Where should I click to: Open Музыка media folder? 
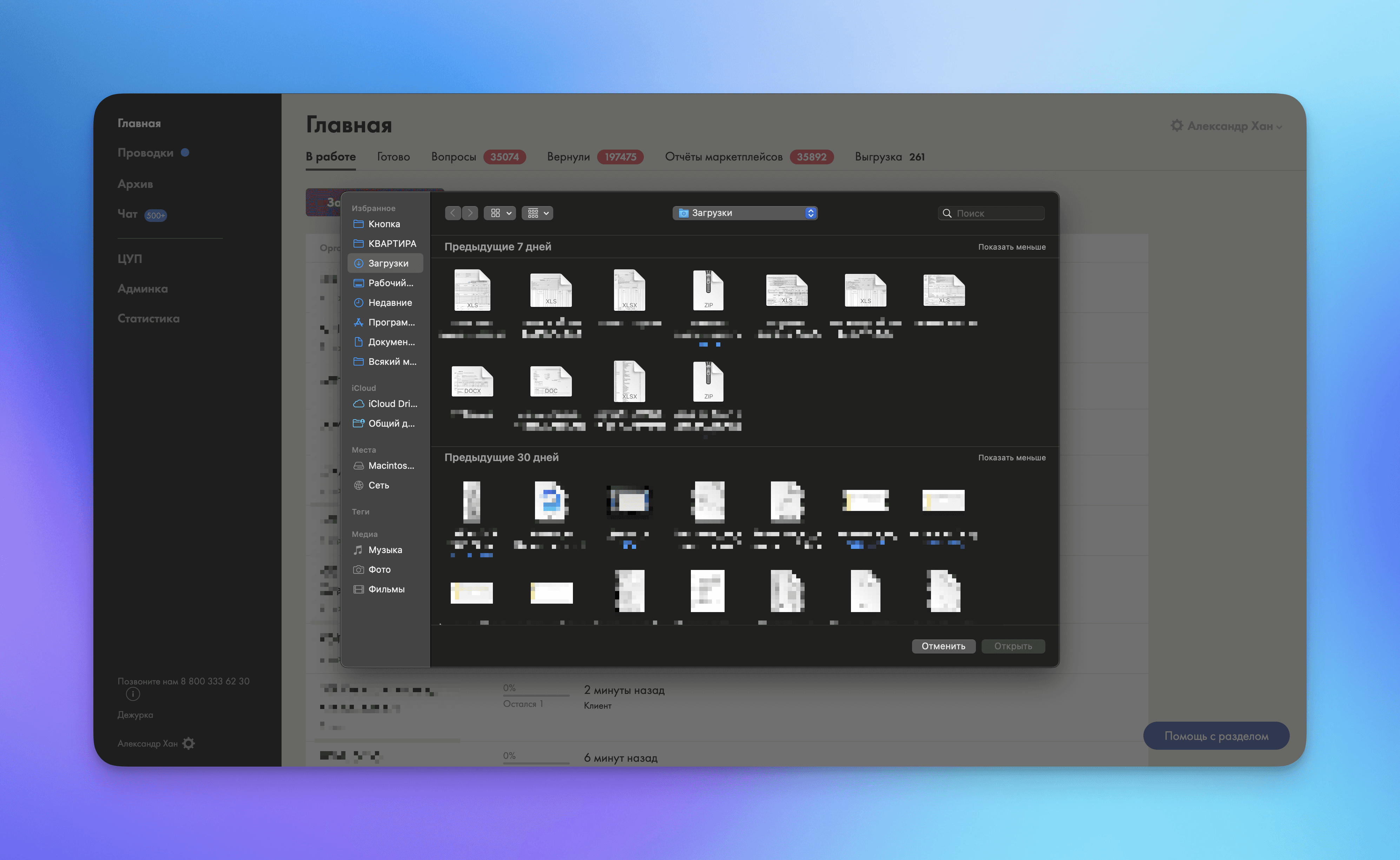pos(385,550)
